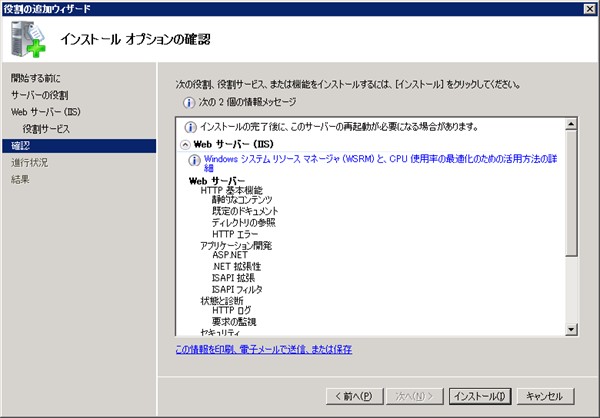600x418 pixels.
Task: Click the scroll down arrow of list
Action: 571,329
